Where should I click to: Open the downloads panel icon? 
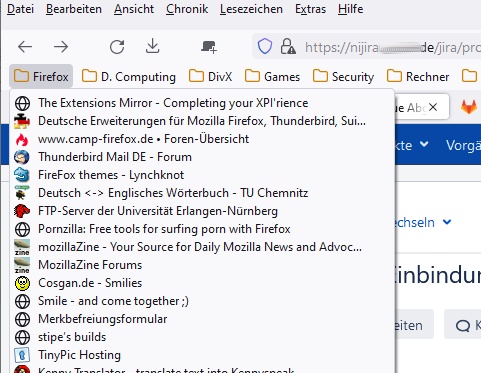tap(153, 46)
